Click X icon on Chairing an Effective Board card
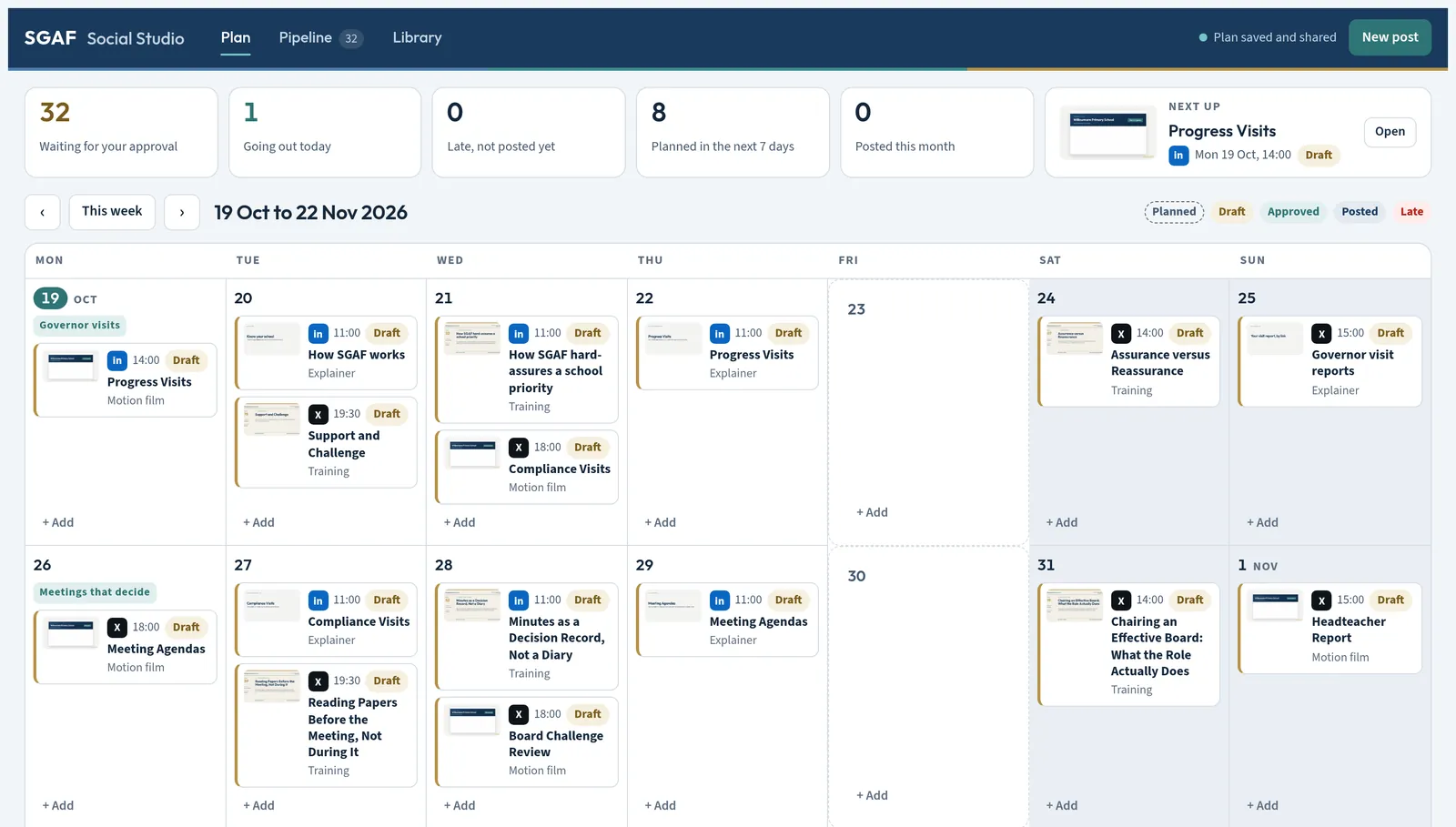Screen dimensions: 1456x827 pyautogui.click(x=1121, y=600)
